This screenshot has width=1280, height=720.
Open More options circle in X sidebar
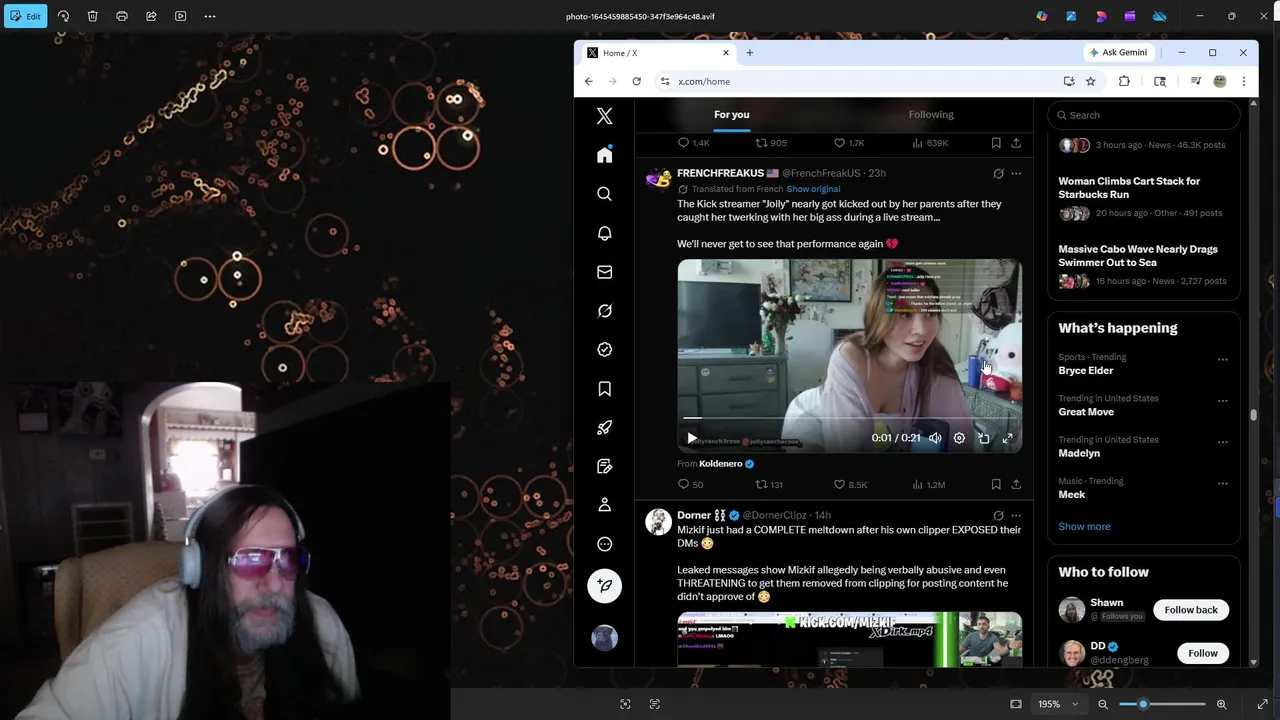[604, 545]
